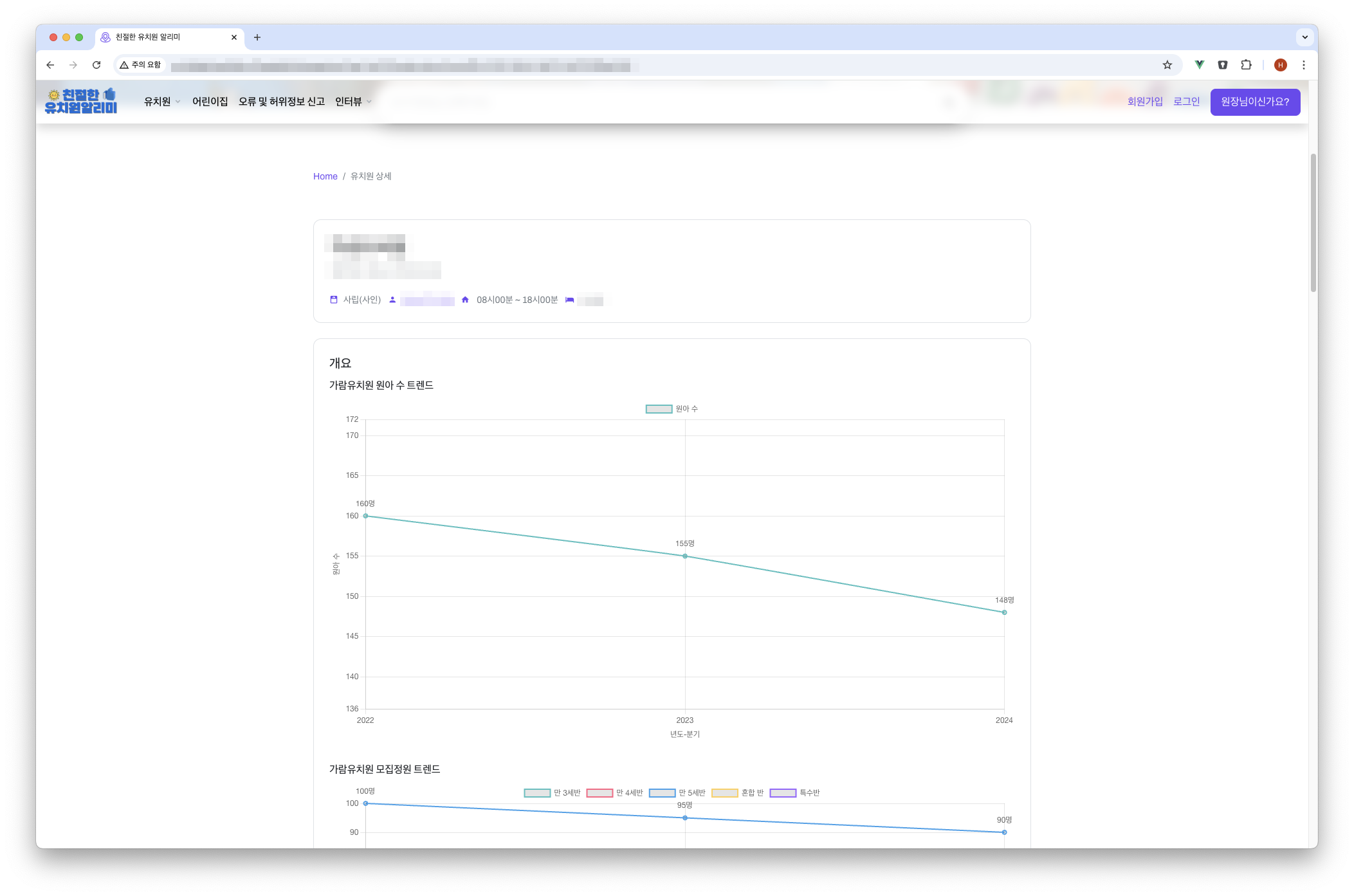Open the Extensions puzzle menu
Screen dimensions: 1354x896
1246,65
